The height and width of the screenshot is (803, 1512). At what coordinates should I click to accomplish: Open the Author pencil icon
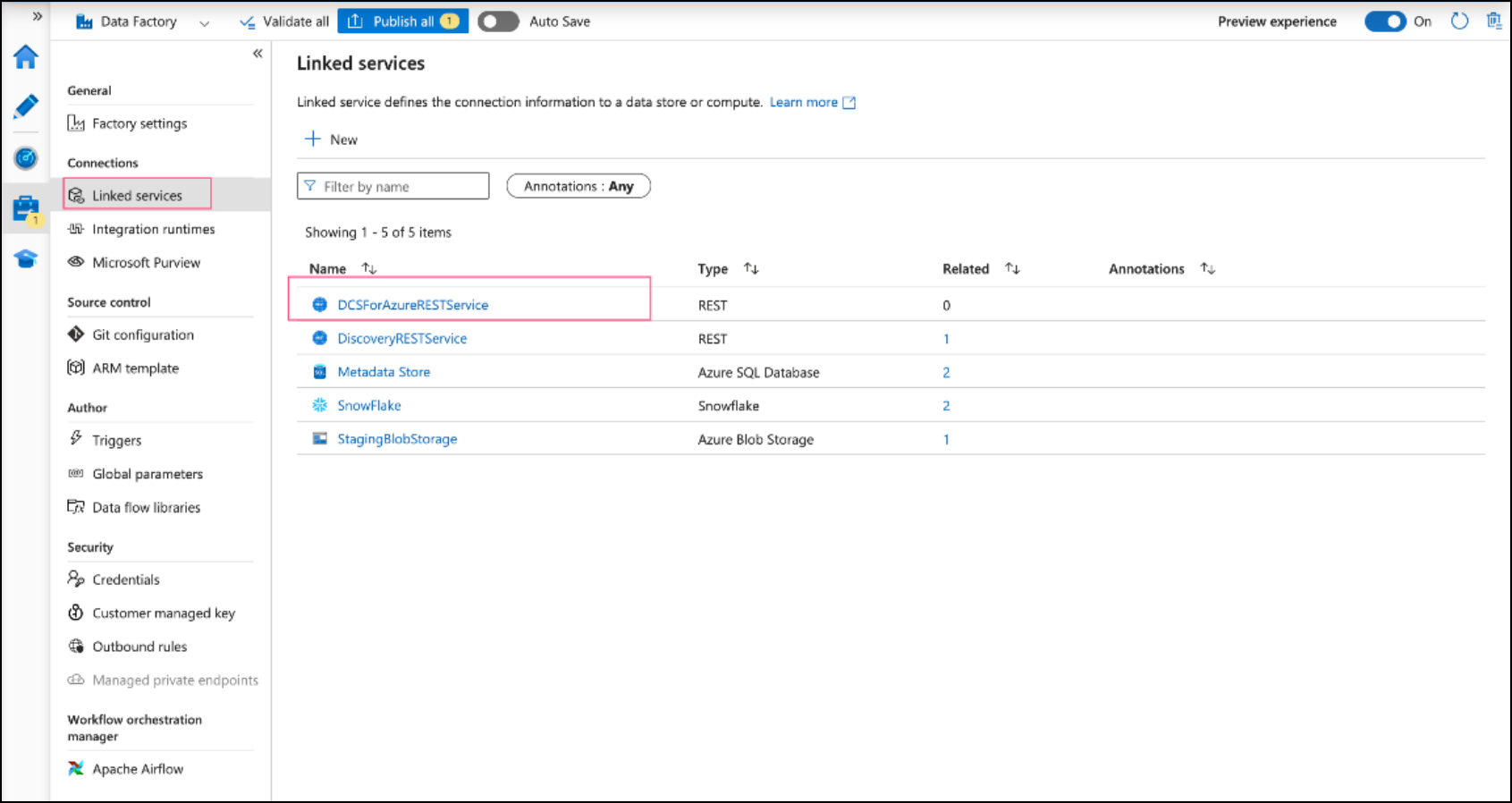tap(25, 106)
